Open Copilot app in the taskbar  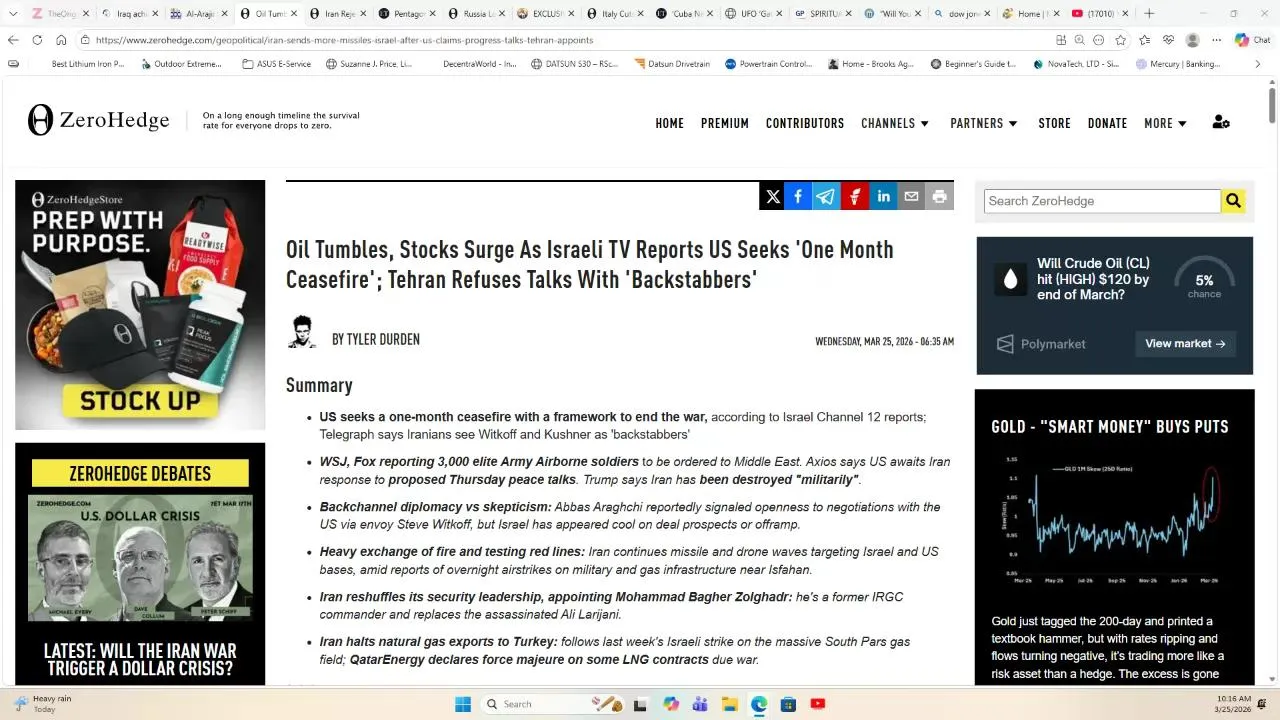click(x=671, y=704)
